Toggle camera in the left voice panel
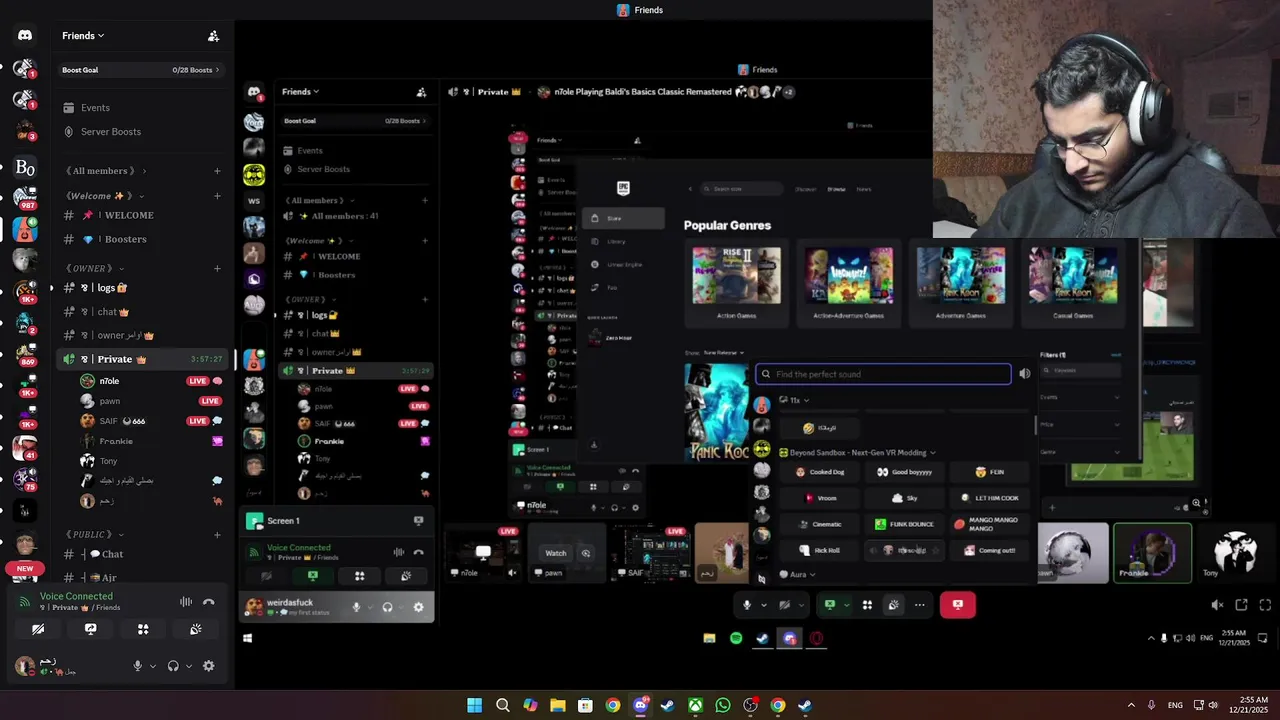The height and width of the screenshot is (720, 1280). [38, 629]
